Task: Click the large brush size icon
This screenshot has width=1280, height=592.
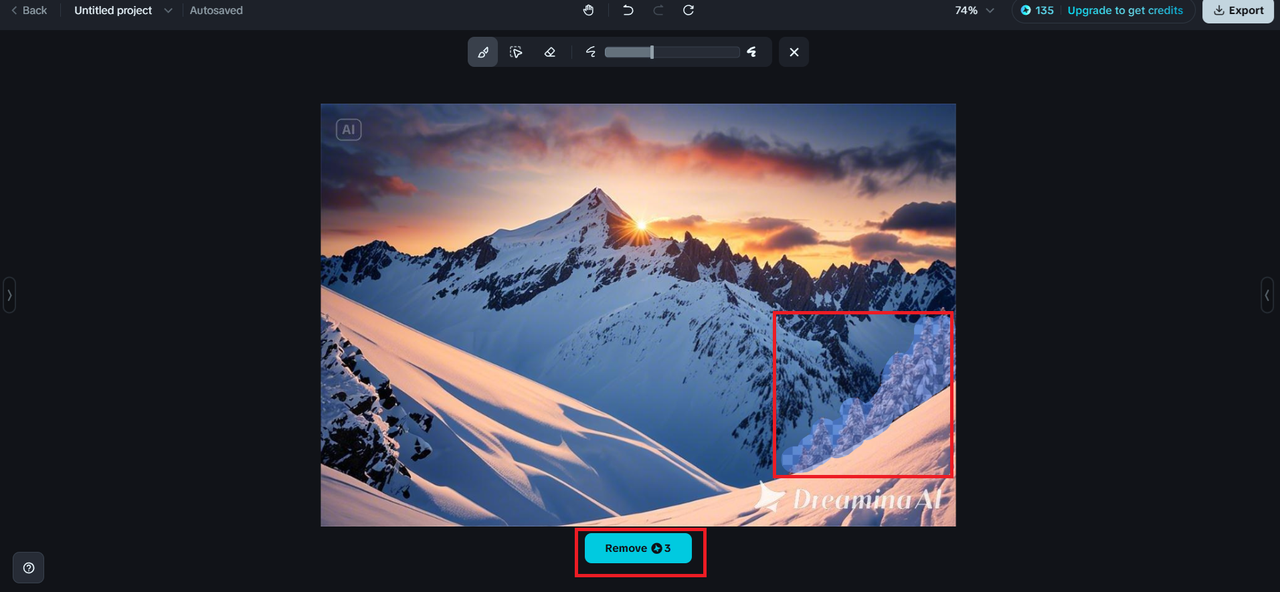Action: pos(751,52)
